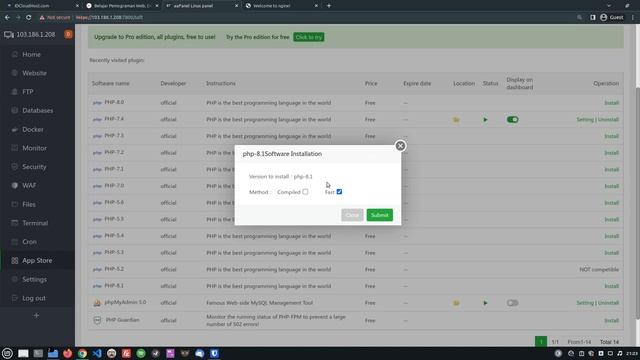Select App Store in sidebar
The width and height of the screenshot is (640, 360).
[37, 260]
